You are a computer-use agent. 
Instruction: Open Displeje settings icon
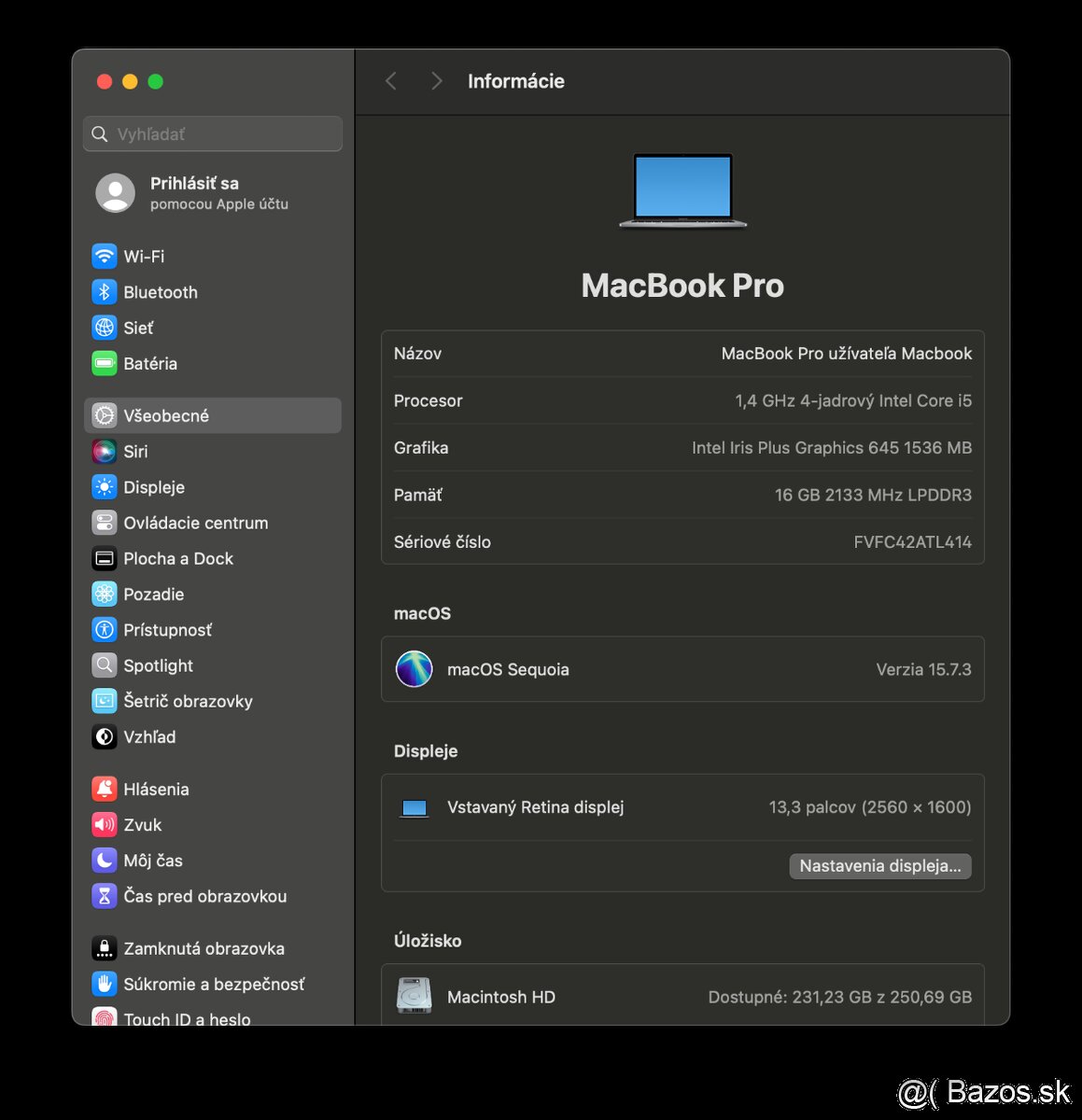(105, 487)
